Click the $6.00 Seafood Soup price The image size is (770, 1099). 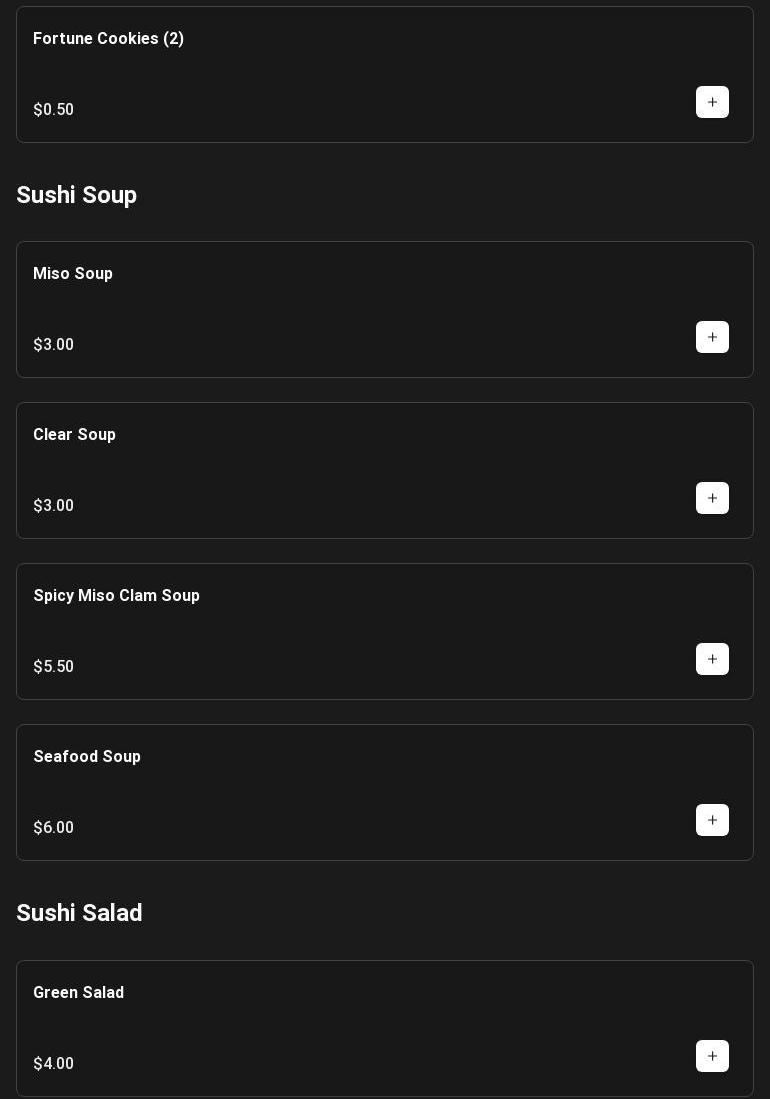pyautogui.click(x=54, y=828)
